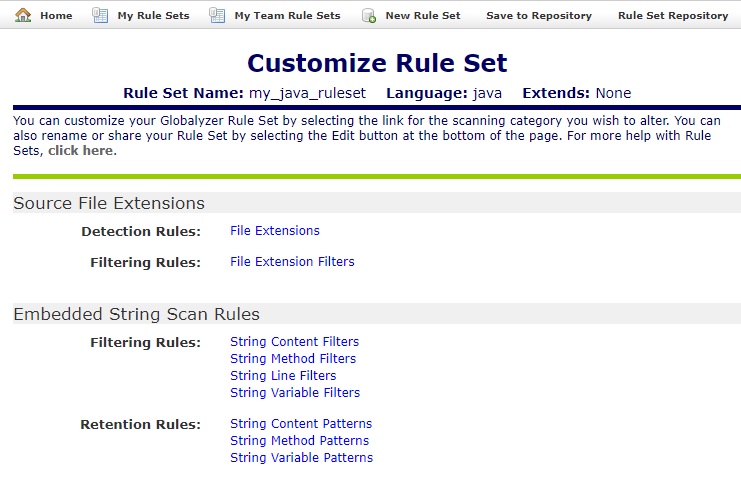Open String Variable Patterns

tap(301, 458)
